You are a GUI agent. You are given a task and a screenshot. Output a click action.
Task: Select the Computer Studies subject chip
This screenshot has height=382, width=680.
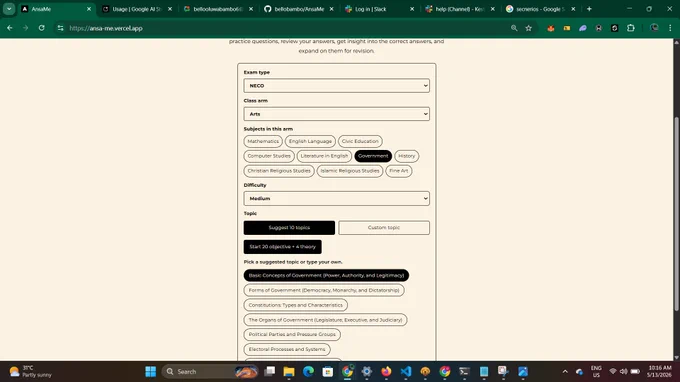269,156
